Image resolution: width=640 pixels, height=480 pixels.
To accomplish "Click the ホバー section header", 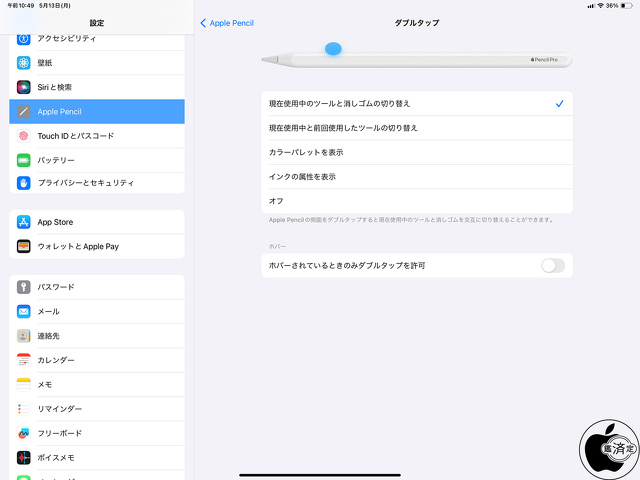I will pyautogui.click(x=277, y=247).
